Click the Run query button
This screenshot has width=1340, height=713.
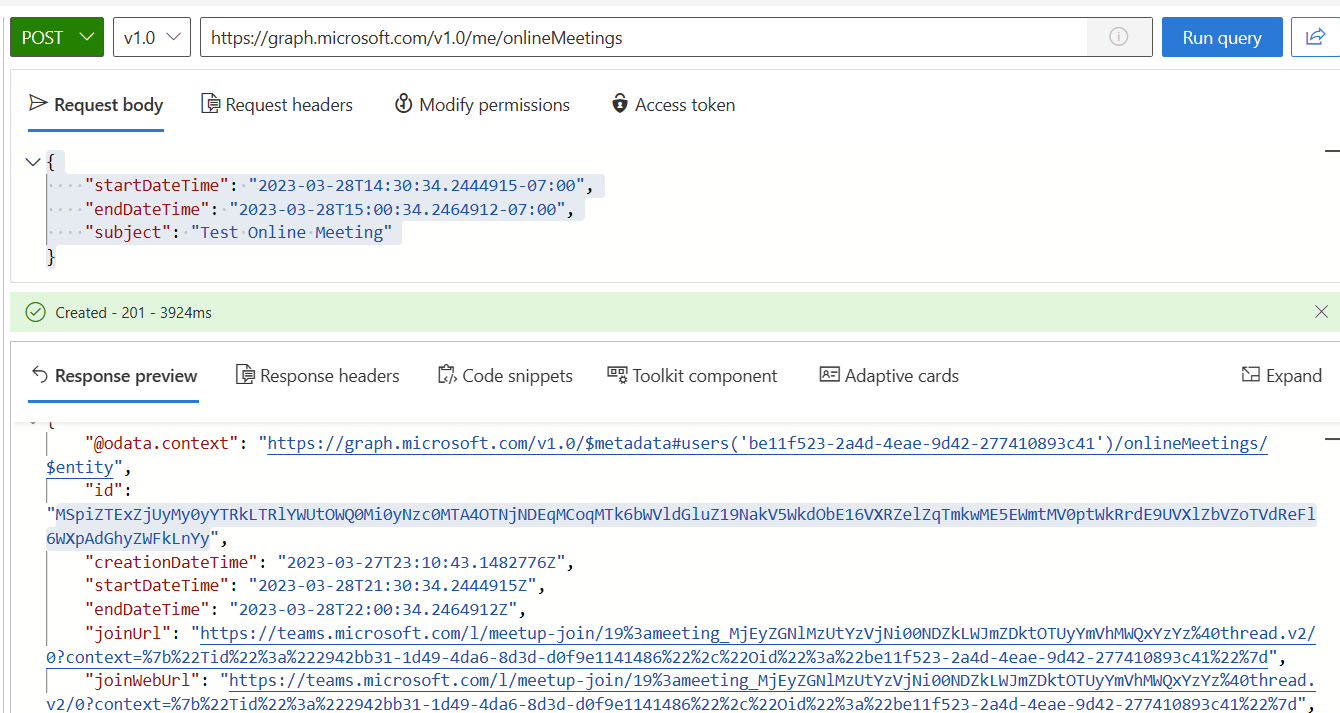(1222, 36)
